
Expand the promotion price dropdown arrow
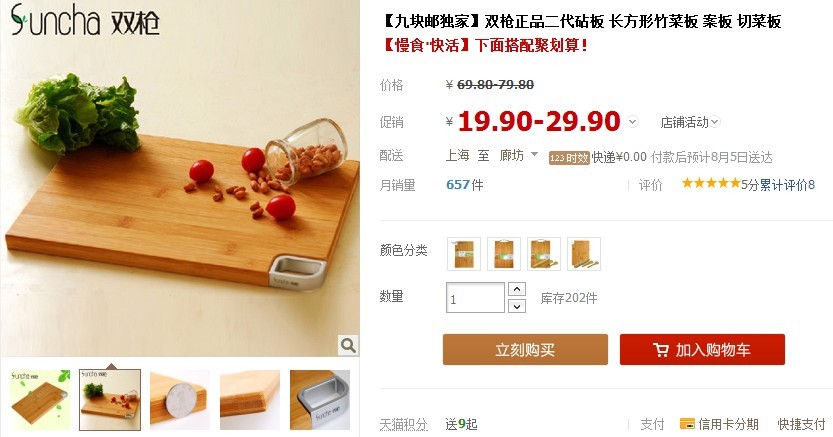pos(632,122)
